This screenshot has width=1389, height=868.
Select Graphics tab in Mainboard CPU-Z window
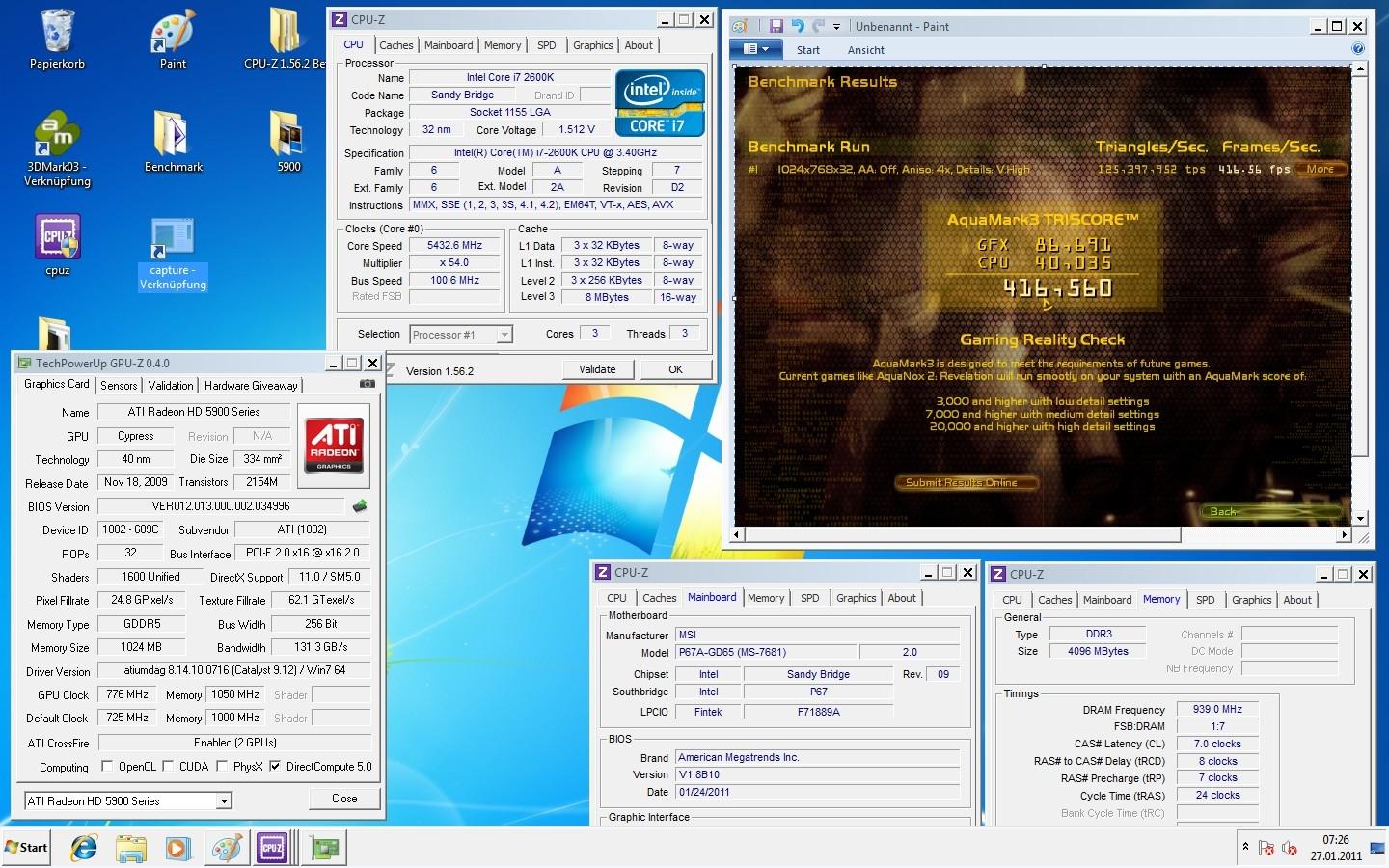pyautogui.click(x=857, y=598)
